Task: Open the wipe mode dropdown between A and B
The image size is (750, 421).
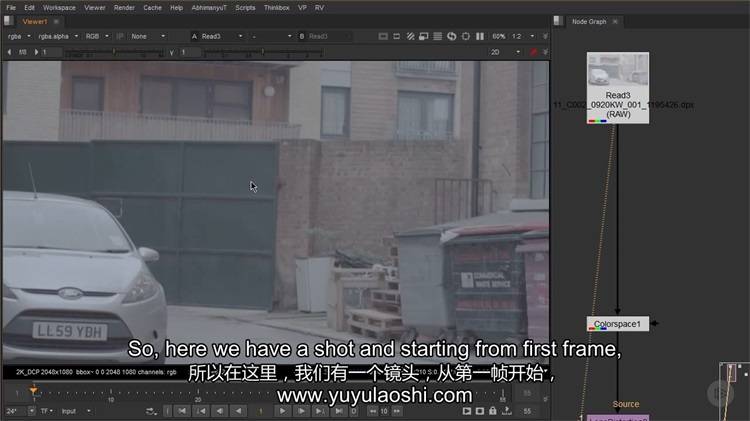Action: coord(271,36)
